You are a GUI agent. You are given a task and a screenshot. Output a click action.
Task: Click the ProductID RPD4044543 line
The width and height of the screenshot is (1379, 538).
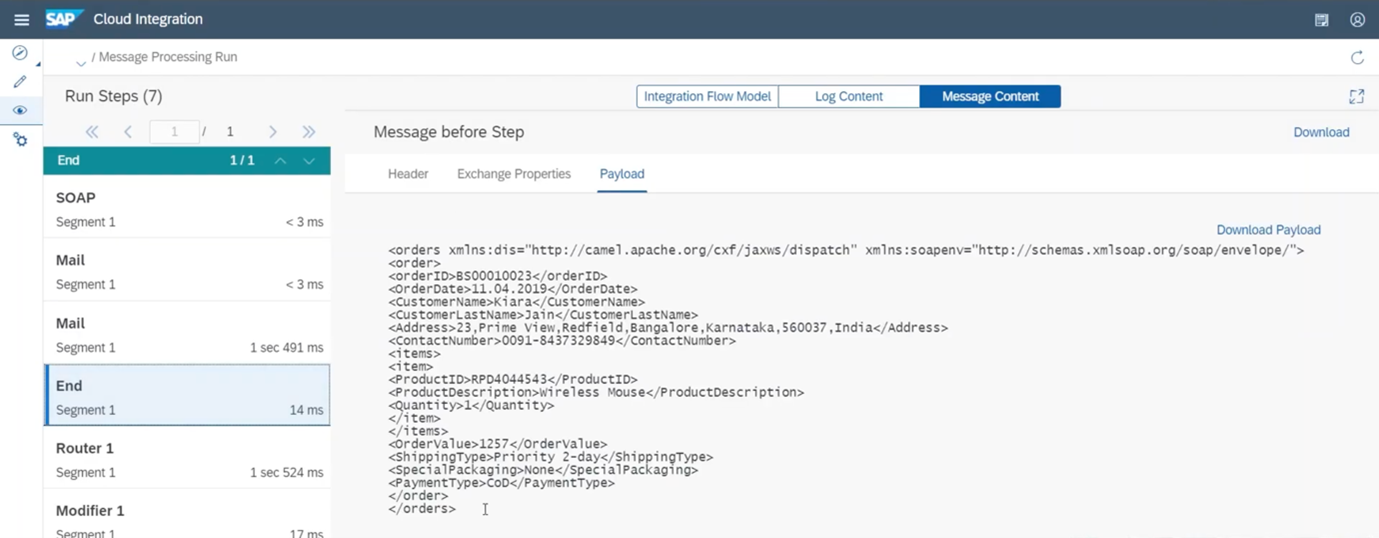pos(513,380)
